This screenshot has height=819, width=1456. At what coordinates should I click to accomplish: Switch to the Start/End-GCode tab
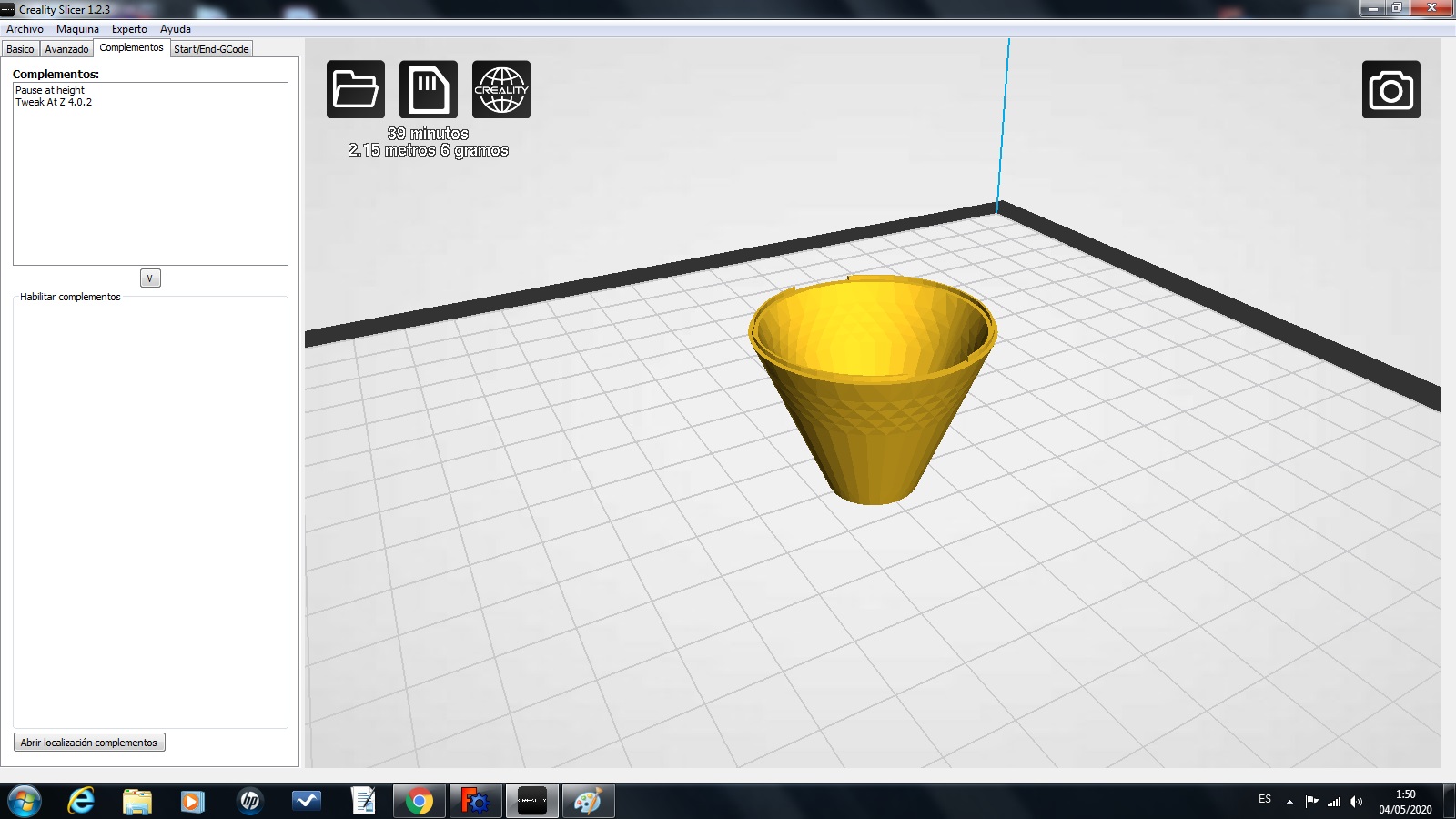pos(211,49)
